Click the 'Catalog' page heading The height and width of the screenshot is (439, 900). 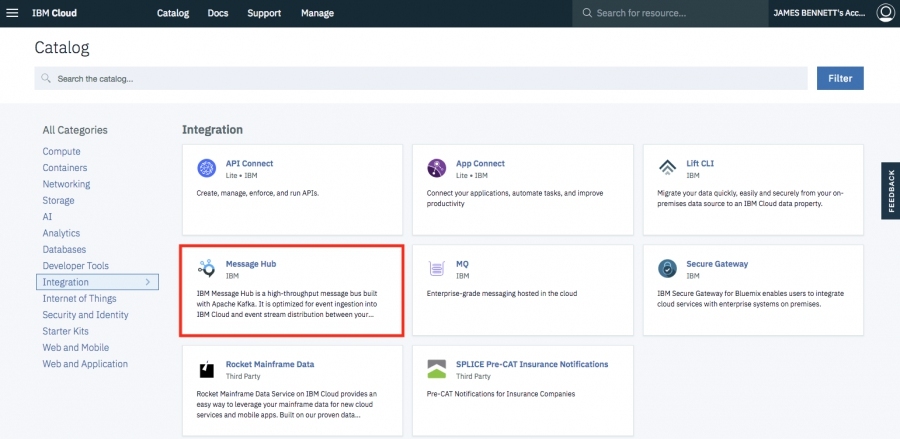(x=62, y=48)
